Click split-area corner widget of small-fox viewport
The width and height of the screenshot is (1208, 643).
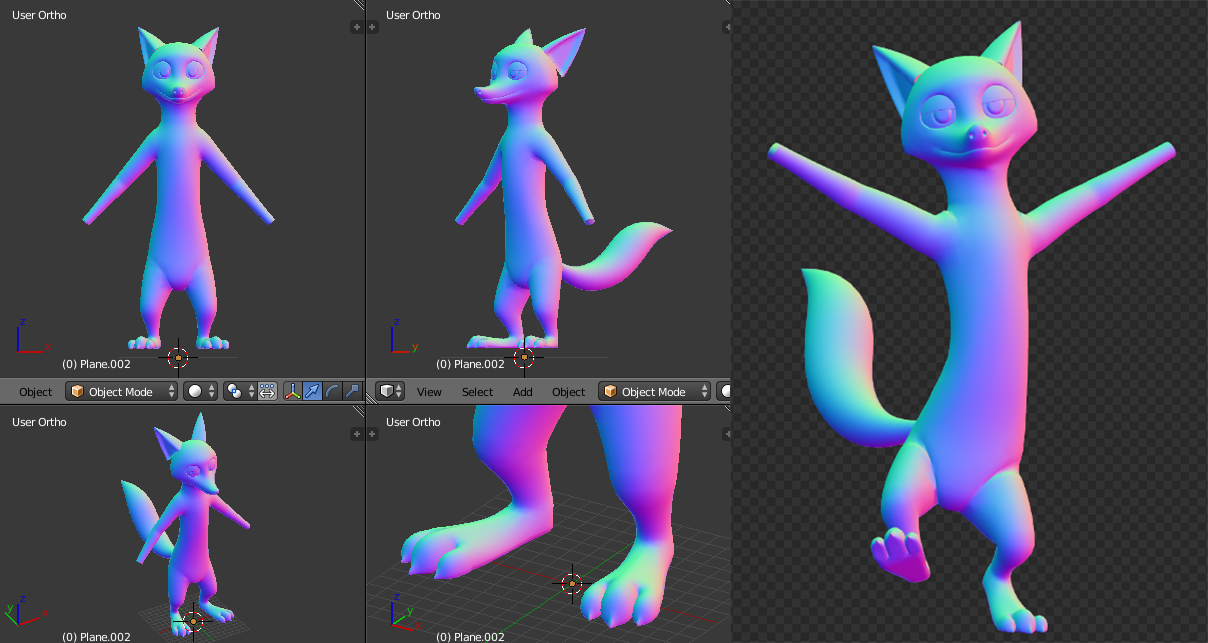point(358,413)
